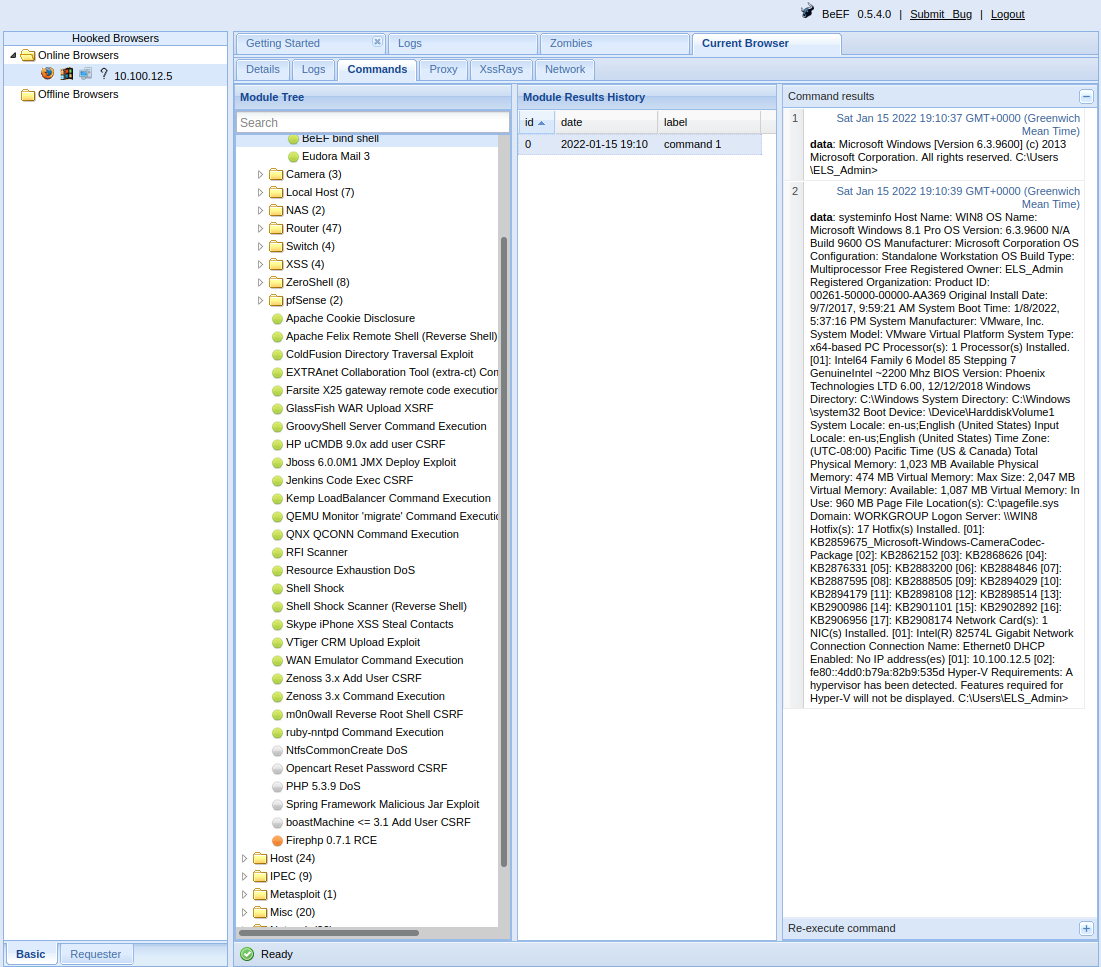The width and height of the screenshot is (1101, 967).
Task: Expand the NAS (2) folder
Action: [x=261, y=210]
